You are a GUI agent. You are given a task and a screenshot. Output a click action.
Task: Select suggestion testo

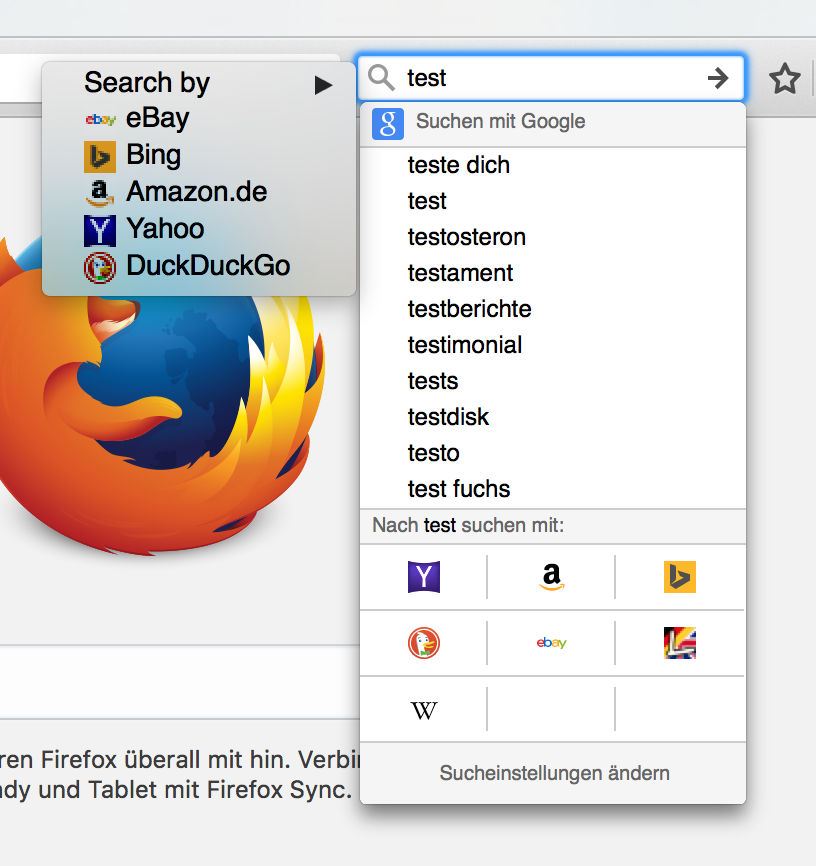click(x=552, y=453)
